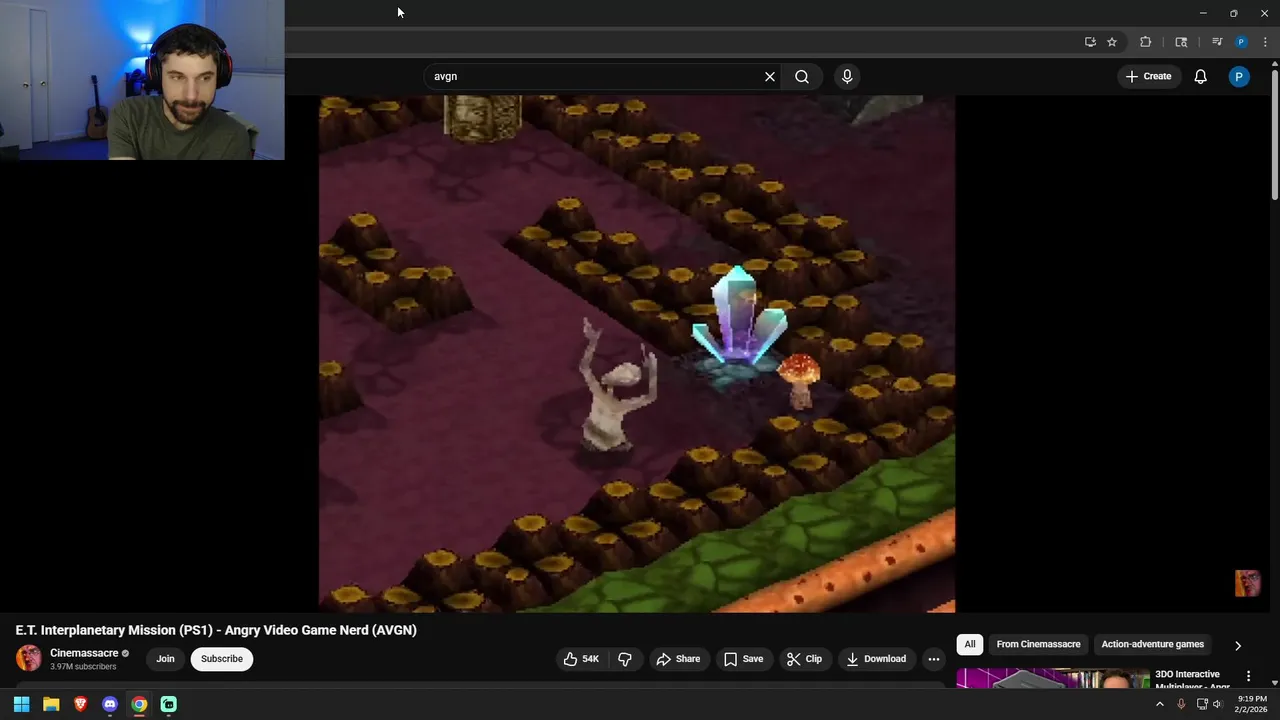Open Cinemassacre channel avatar
1280x720 pixels.
29,658
